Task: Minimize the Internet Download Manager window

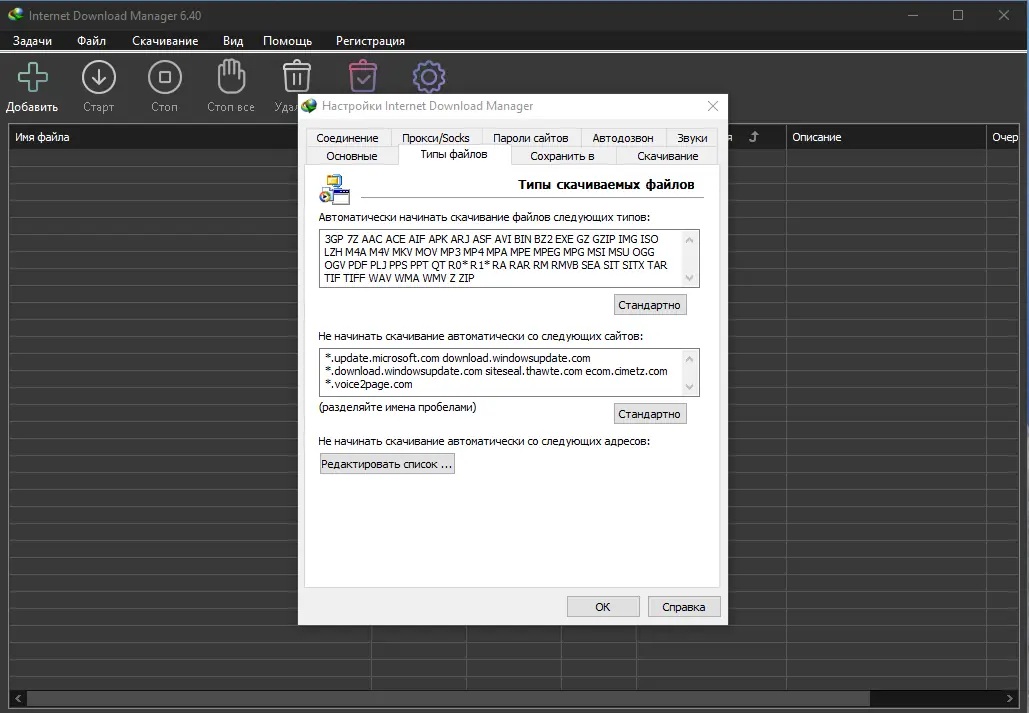Action: pyautogui.click(x=913, y=15)
